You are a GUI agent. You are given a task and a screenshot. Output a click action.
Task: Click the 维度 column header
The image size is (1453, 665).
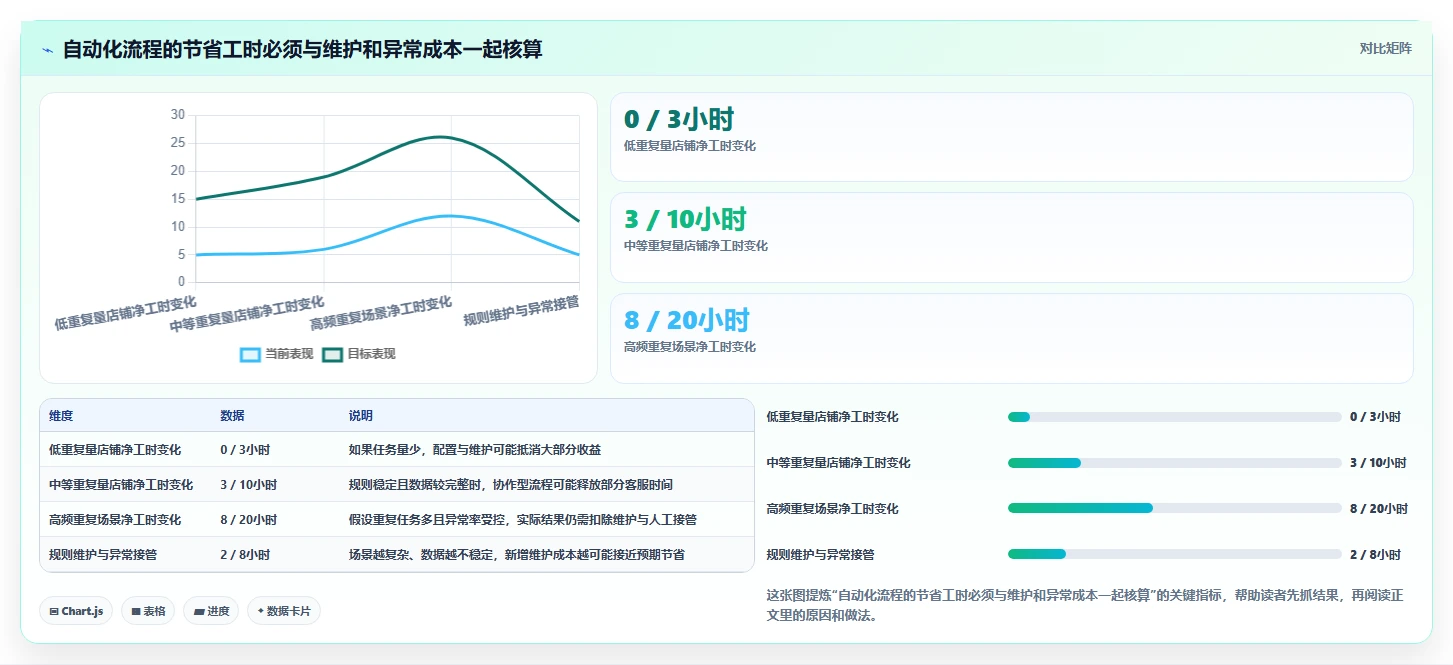(x=61, y=416)
